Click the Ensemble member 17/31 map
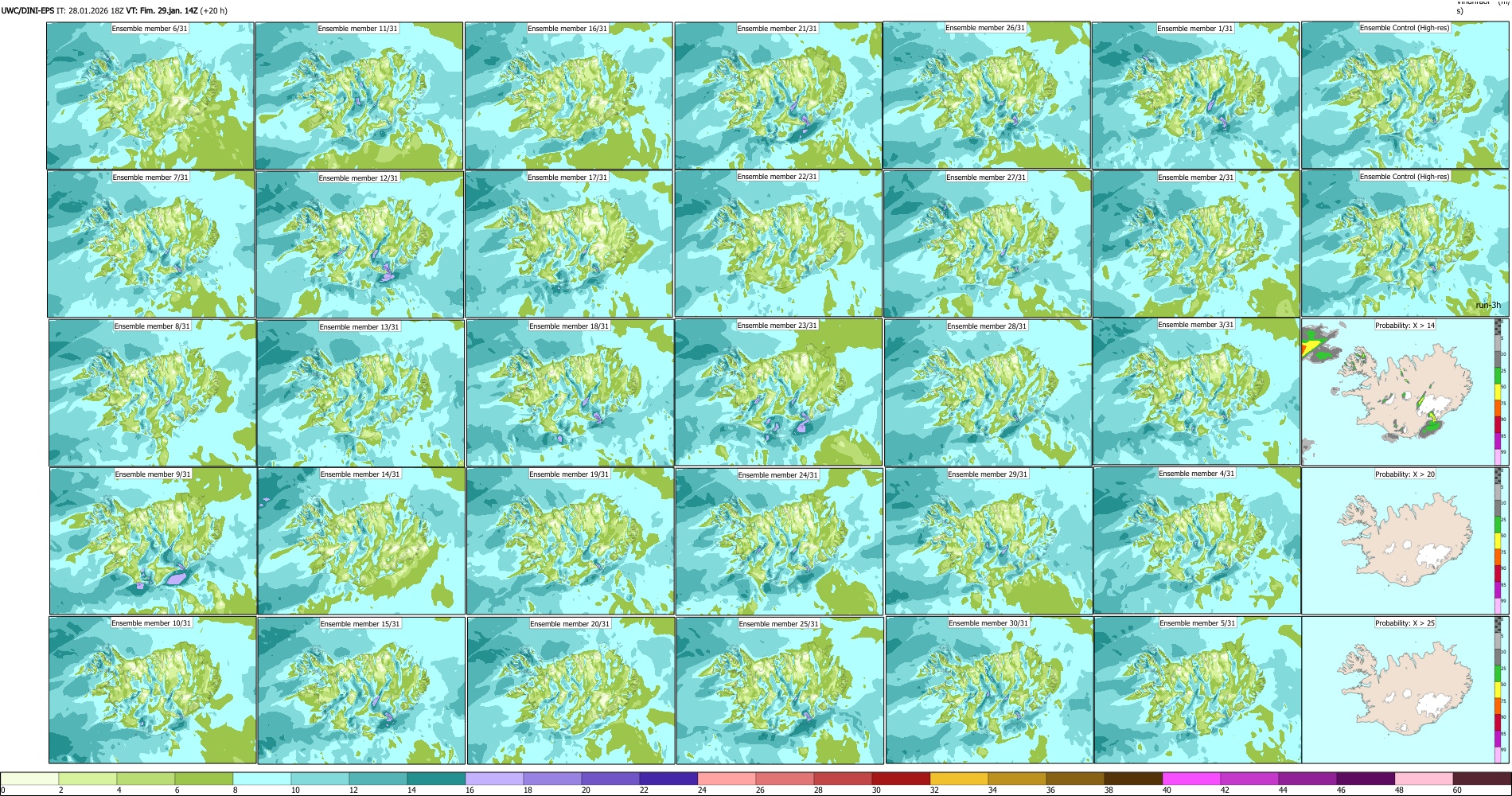Screen dimensions: 1512x796 pyautogui.click(x=569, y=244)
